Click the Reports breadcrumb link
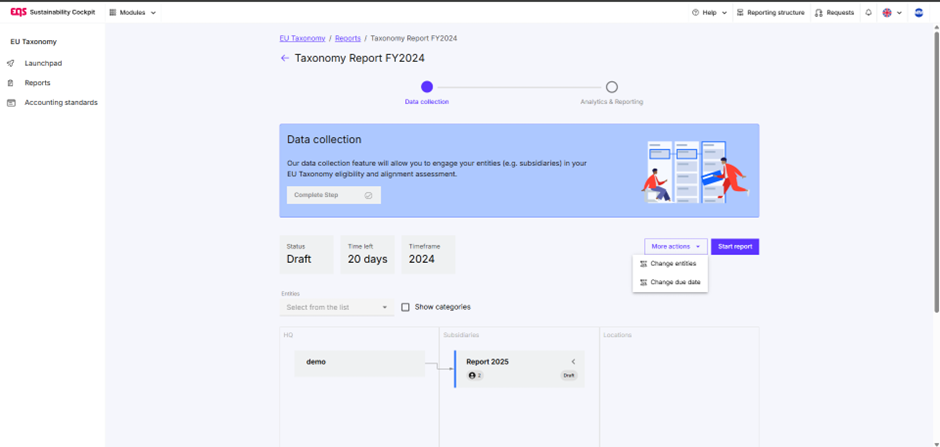The width and height of the screenshot is (940, 447). tap(348, 38)
